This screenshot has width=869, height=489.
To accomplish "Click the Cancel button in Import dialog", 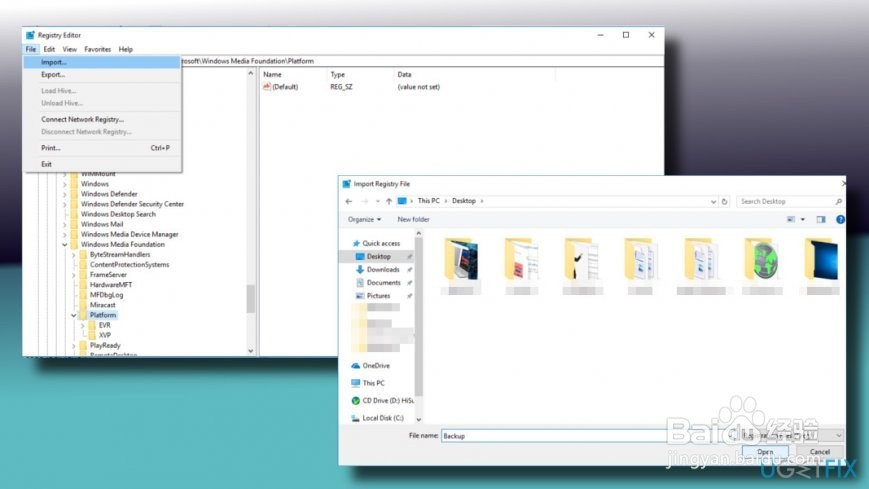I will coord(820,452).
